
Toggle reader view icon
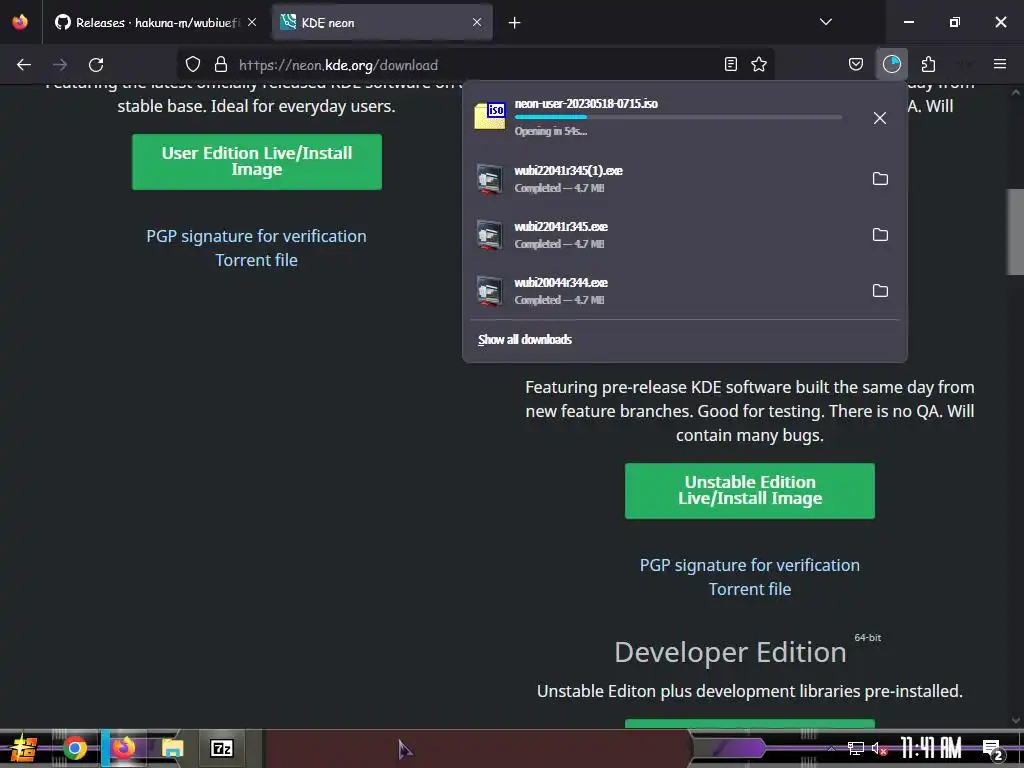[731, 64]
